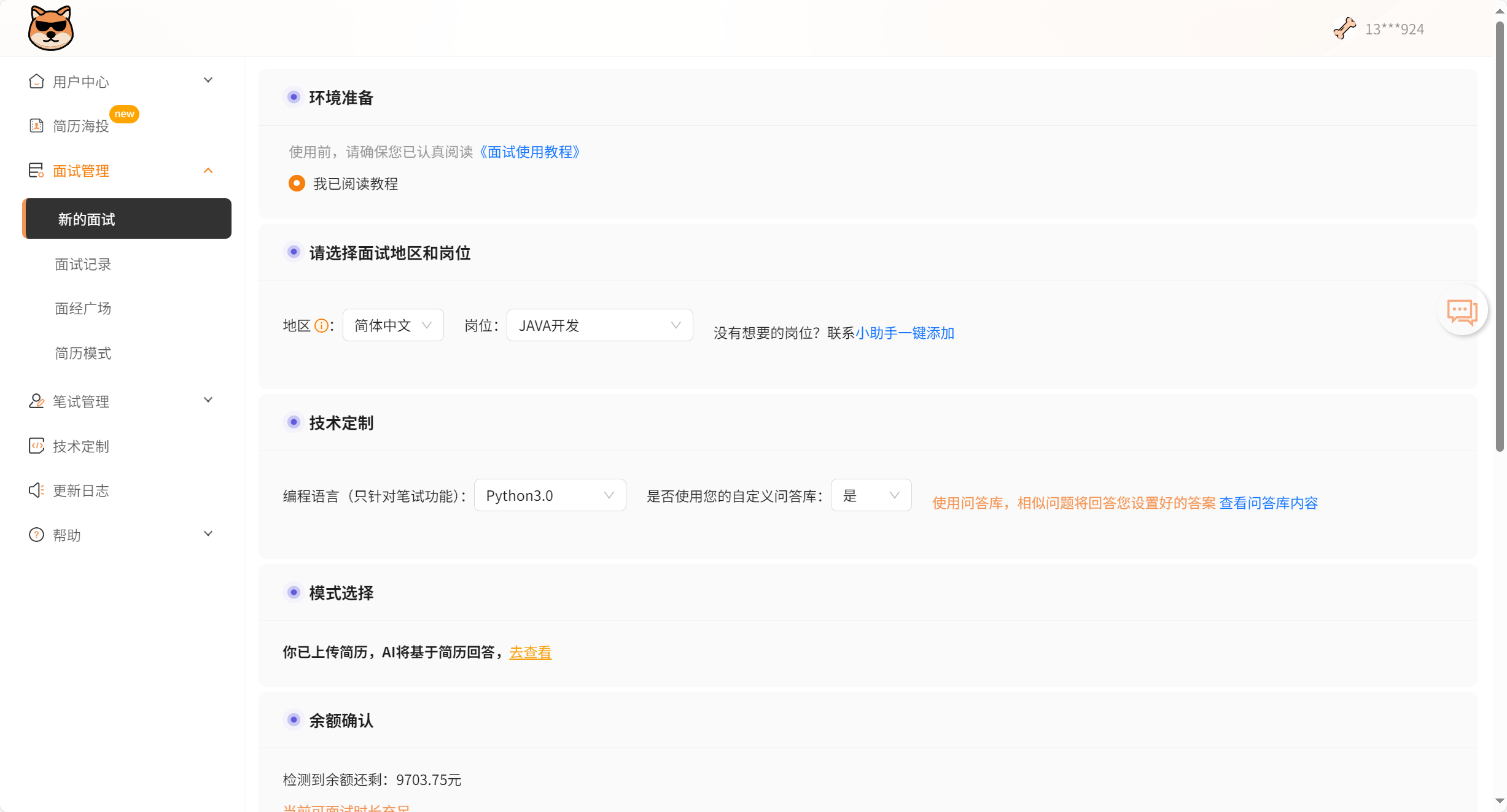This screenshot has height=812, width=1507.
Task: Click the 简历海投 resume icon
Action: click(x=36, y=126)
